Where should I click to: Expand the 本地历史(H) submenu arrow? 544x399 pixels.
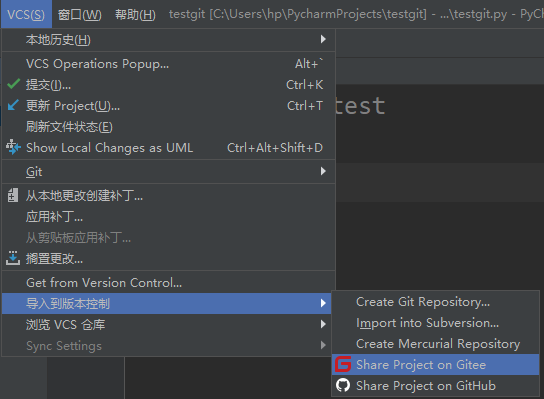(323, 39)
